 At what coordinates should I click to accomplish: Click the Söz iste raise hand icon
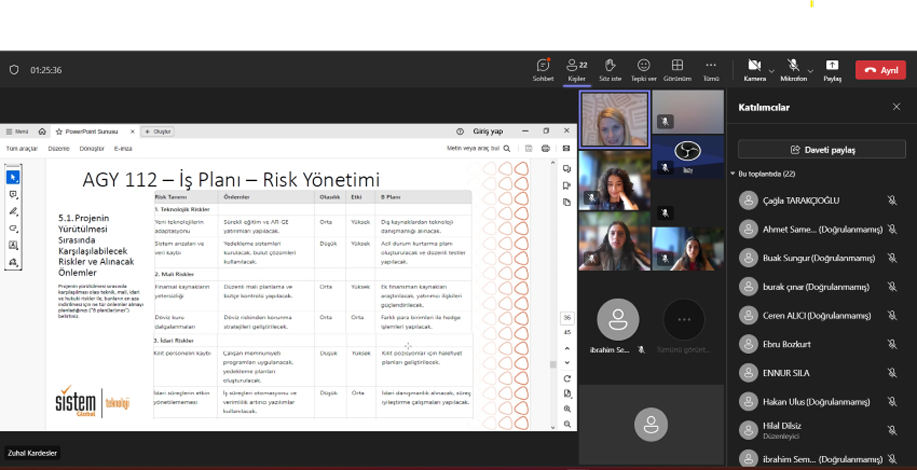[x=609, y=68]
